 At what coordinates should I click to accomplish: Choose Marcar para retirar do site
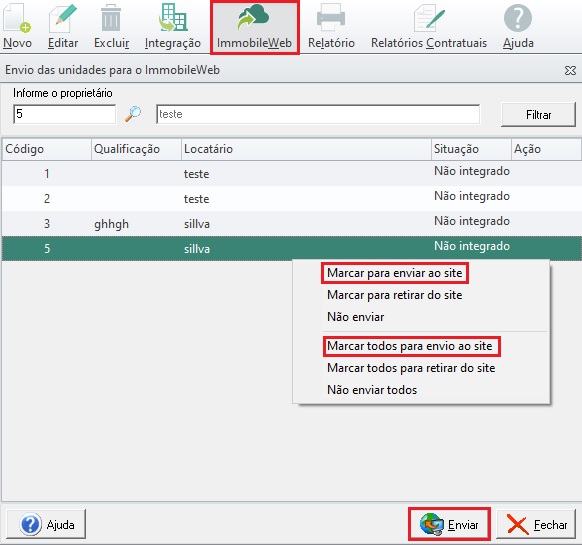pos(395,295)
